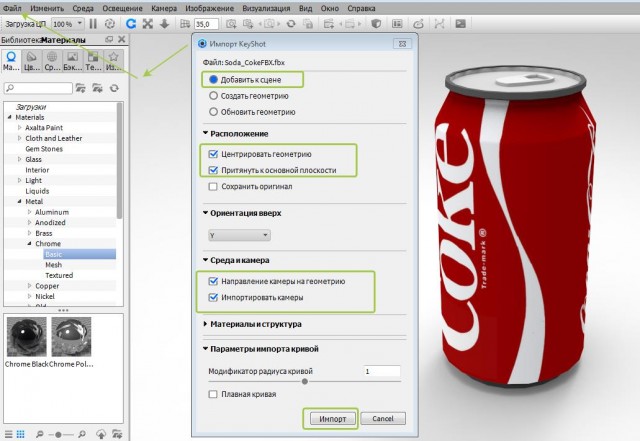Select the 'Добавить к сцене' radio button
The height and width of the screenshot is (441, 640).
point(214,78)
